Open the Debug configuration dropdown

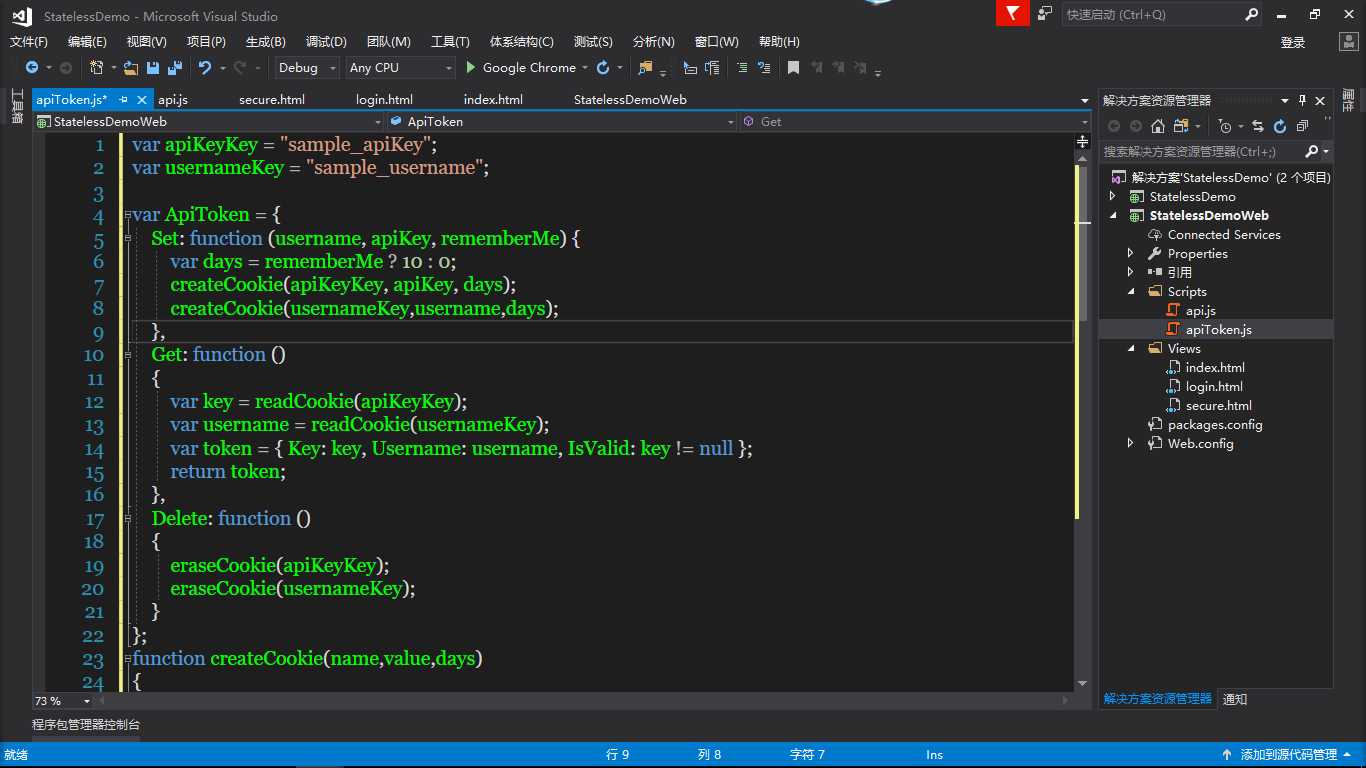[x=307, y=68]
